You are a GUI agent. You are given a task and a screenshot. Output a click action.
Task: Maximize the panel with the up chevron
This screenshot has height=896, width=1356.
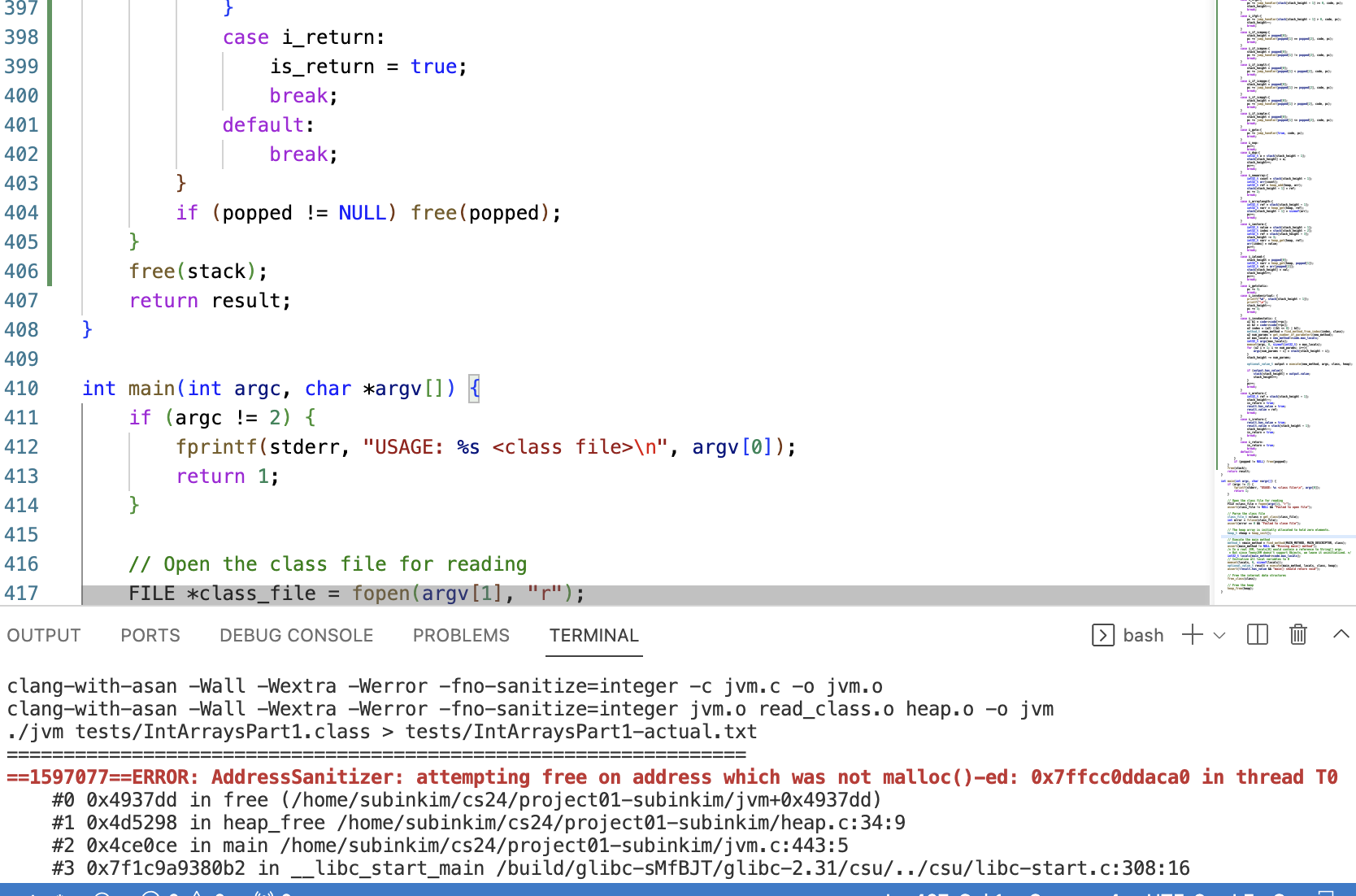(x=1341, y=634)
